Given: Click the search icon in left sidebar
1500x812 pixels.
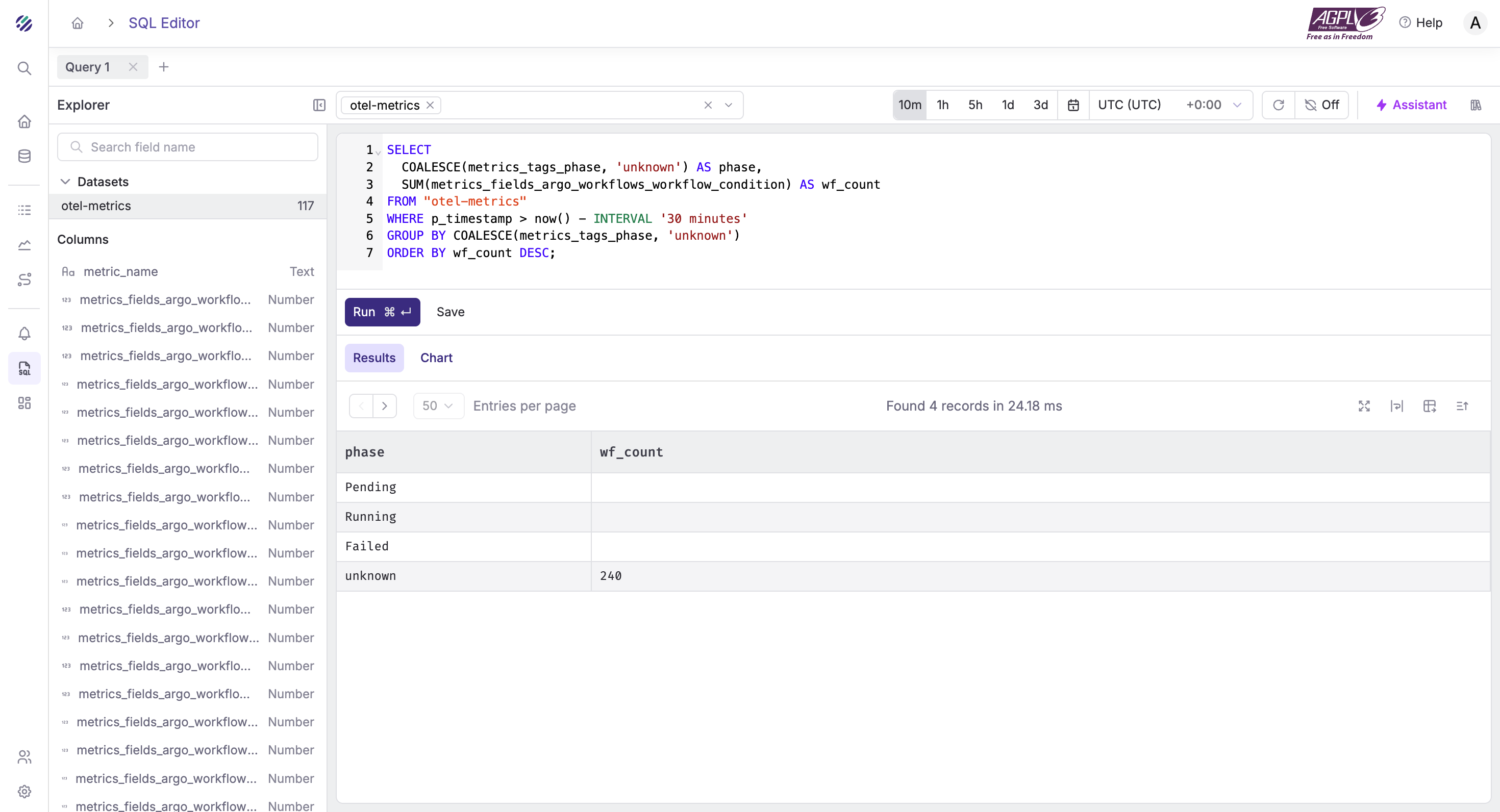Looking at the screenshot, I should coord(24,68).
